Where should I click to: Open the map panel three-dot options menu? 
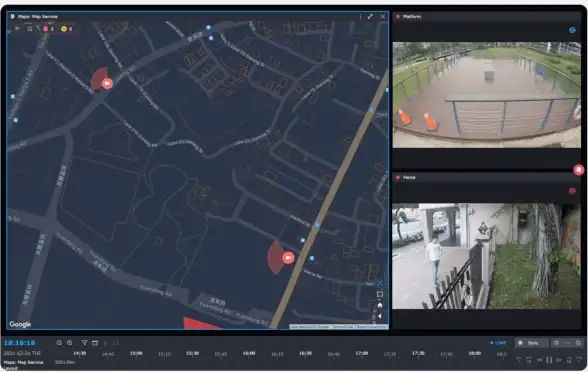[360, 16]
